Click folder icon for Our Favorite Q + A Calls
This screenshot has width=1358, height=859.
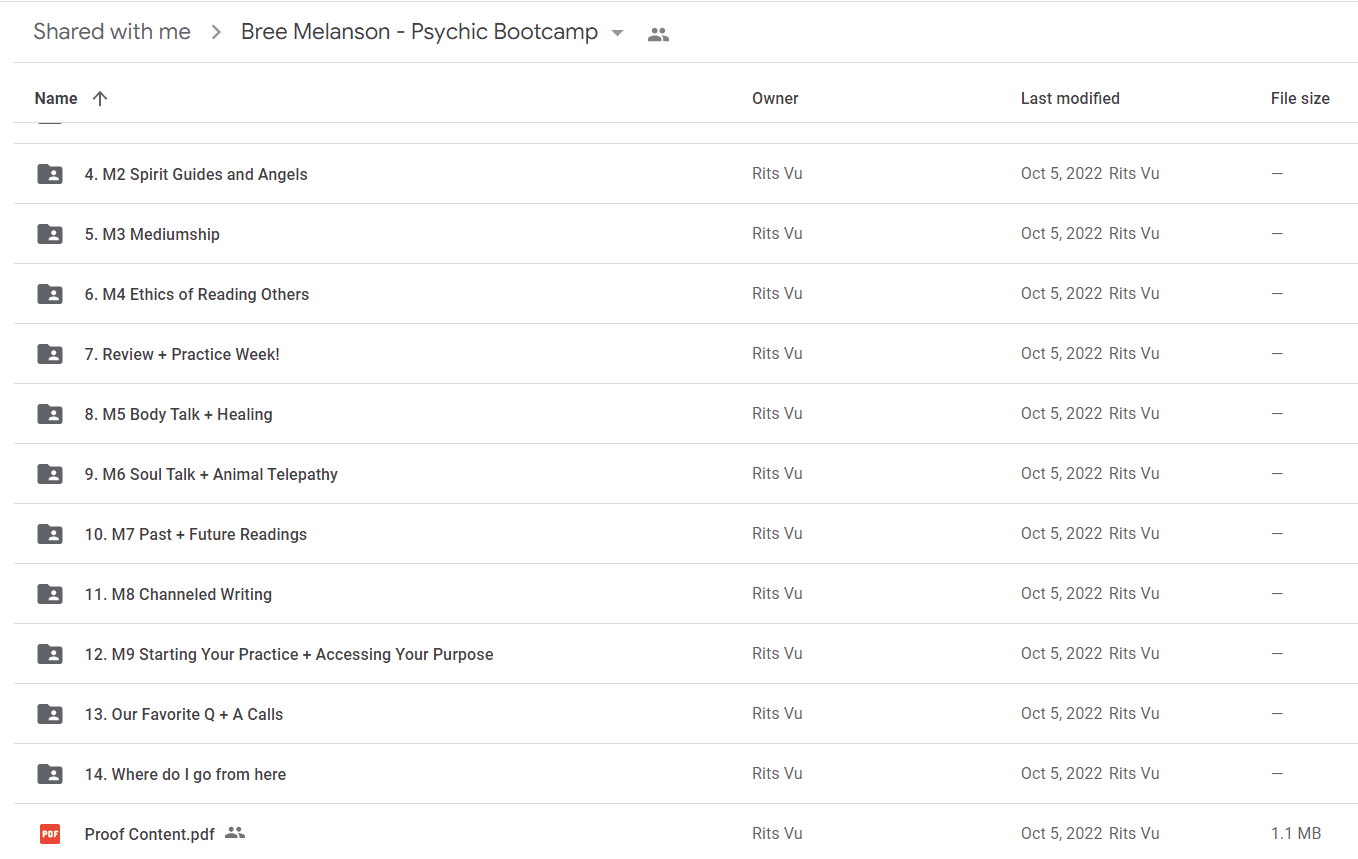coord(50,714)
